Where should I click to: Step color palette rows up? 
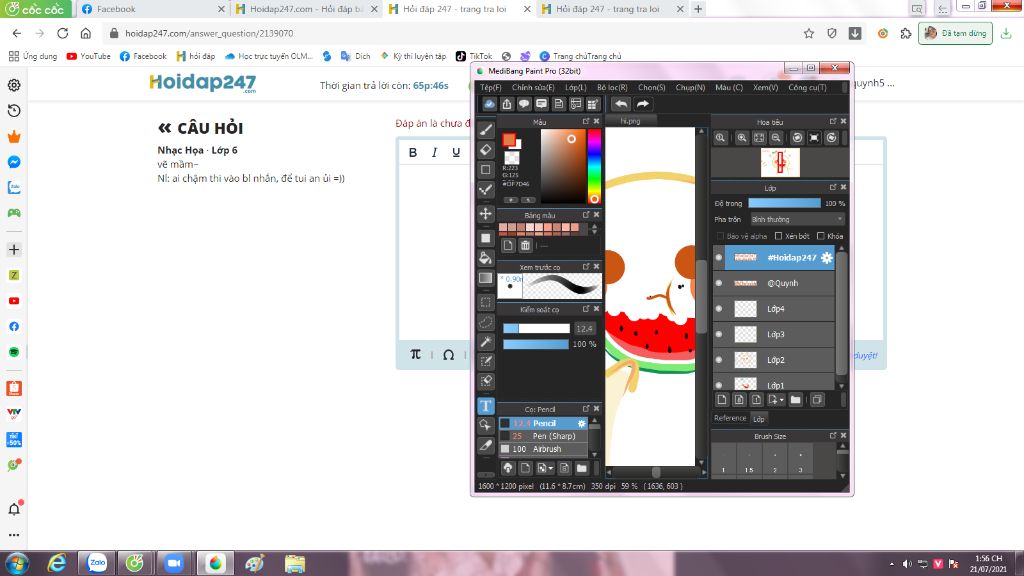pos(594,225)
